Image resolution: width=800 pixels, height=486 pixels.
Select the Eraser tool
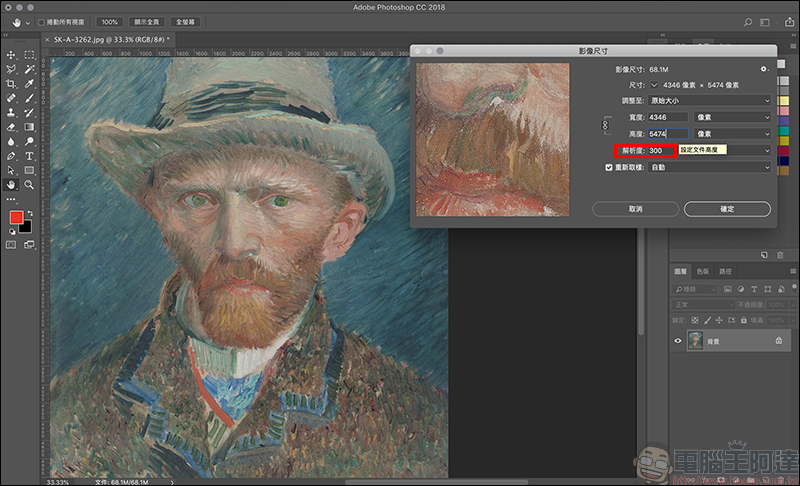tap(11, 127)
